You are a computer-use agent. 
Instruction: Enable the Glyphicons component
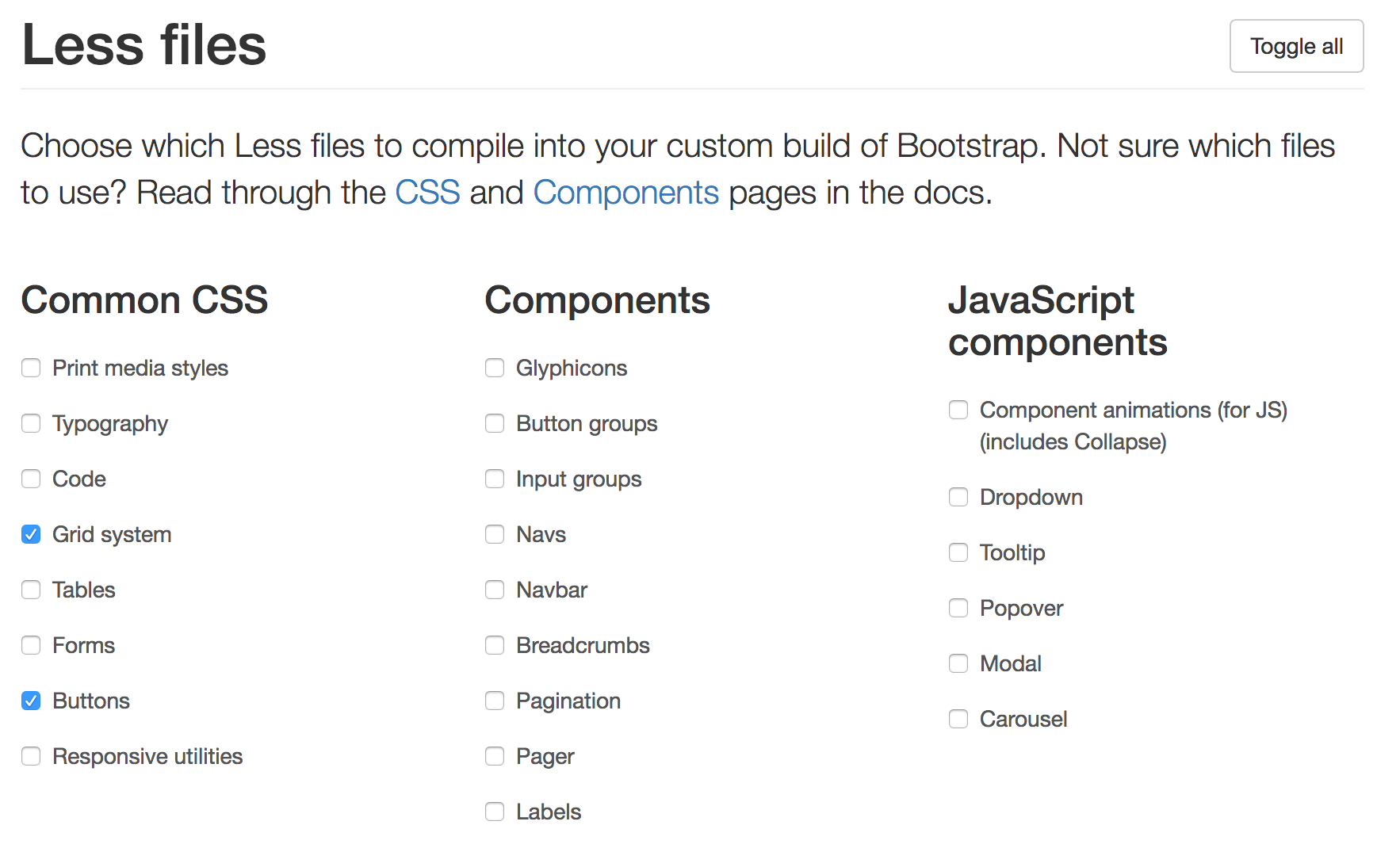tap(494, 368)
